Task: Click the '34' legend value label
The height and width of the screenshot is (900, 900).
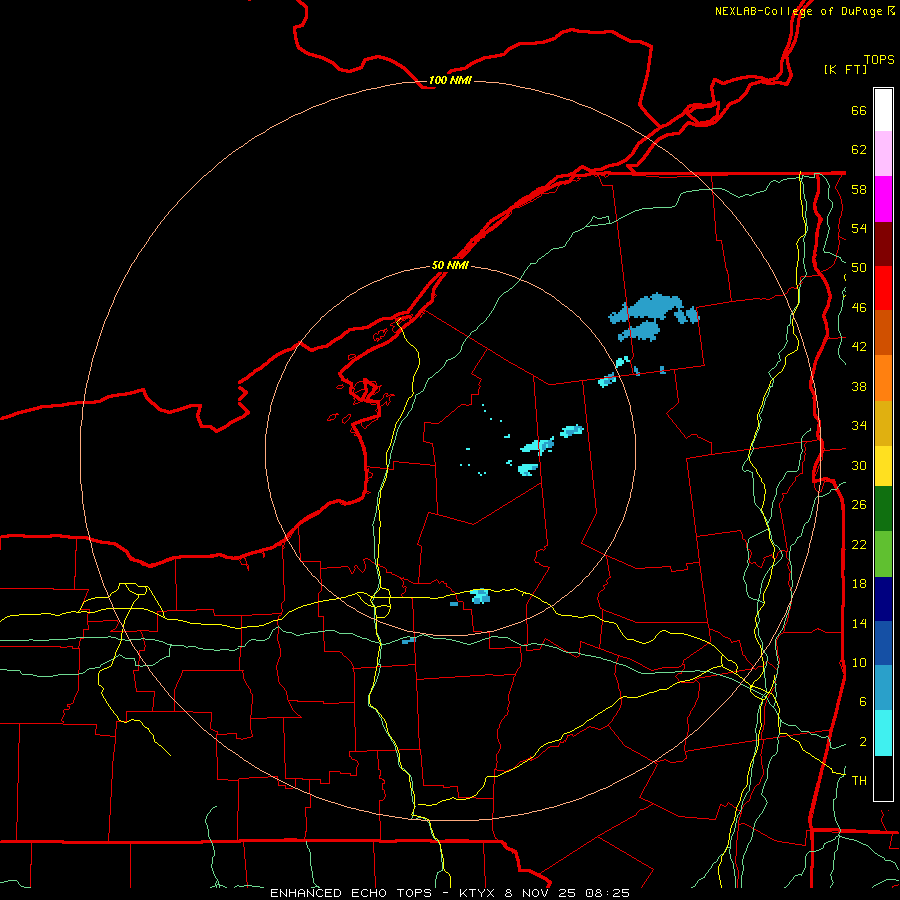Action: (x=859, y=426)
